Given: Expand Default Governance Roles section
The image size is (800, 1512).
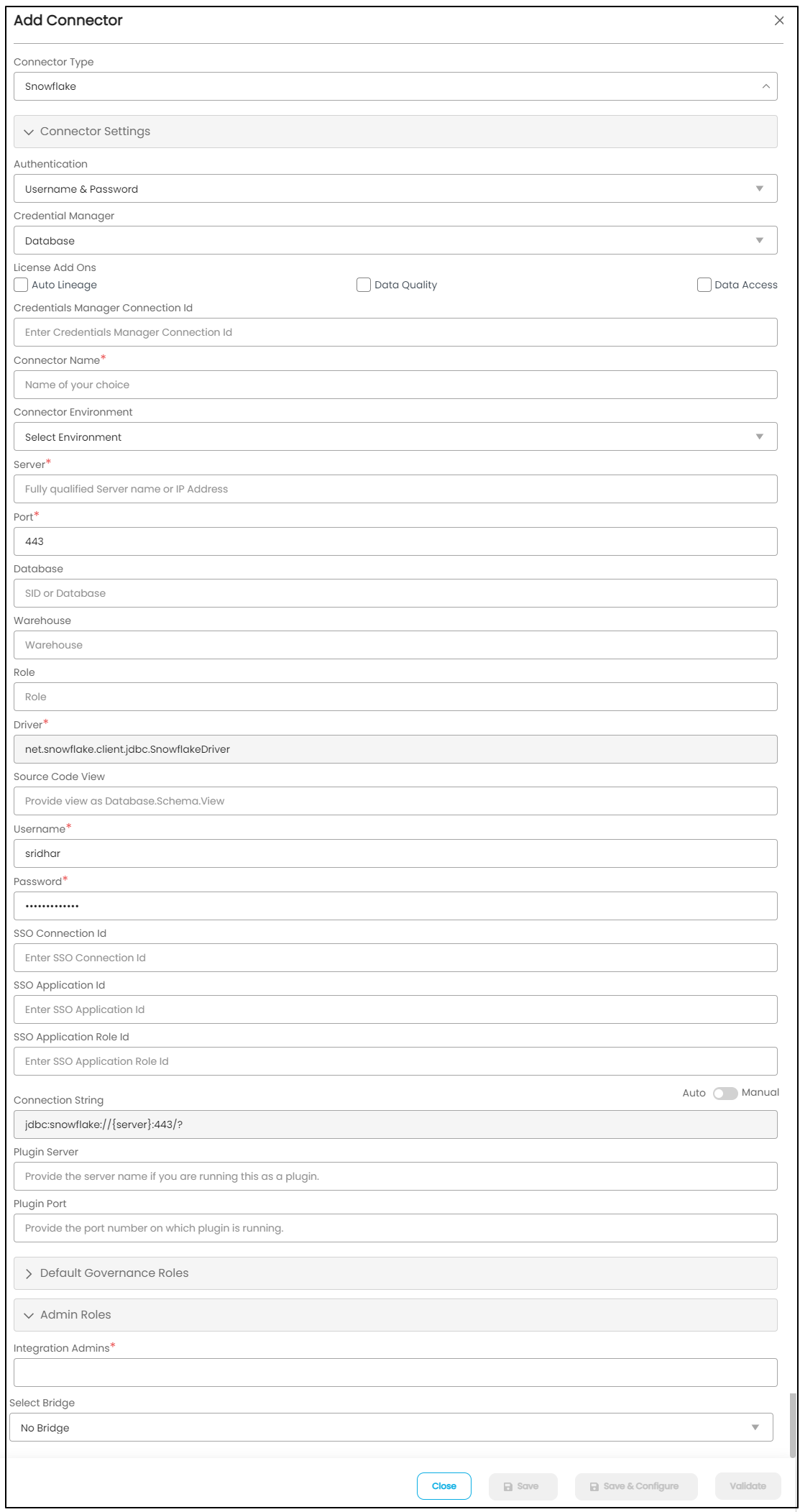Looking at the screenshot, I should pyautogui.click(x=29, y=1273).
